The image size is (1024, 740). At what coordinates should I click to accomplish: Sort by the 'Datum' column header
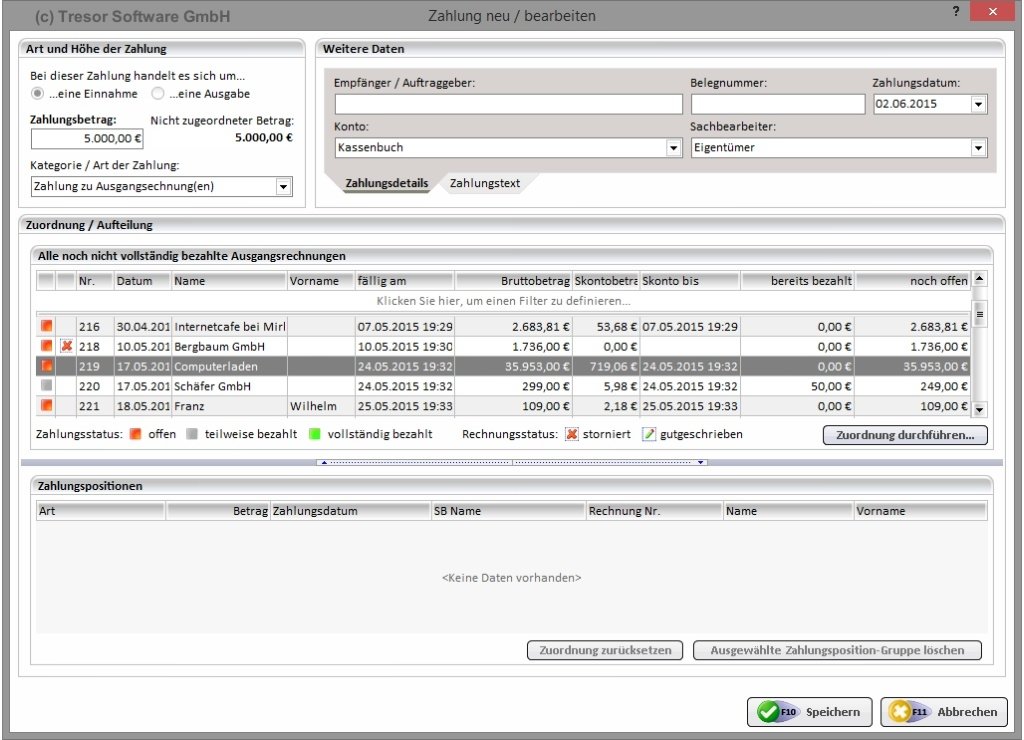pos(142,281)
